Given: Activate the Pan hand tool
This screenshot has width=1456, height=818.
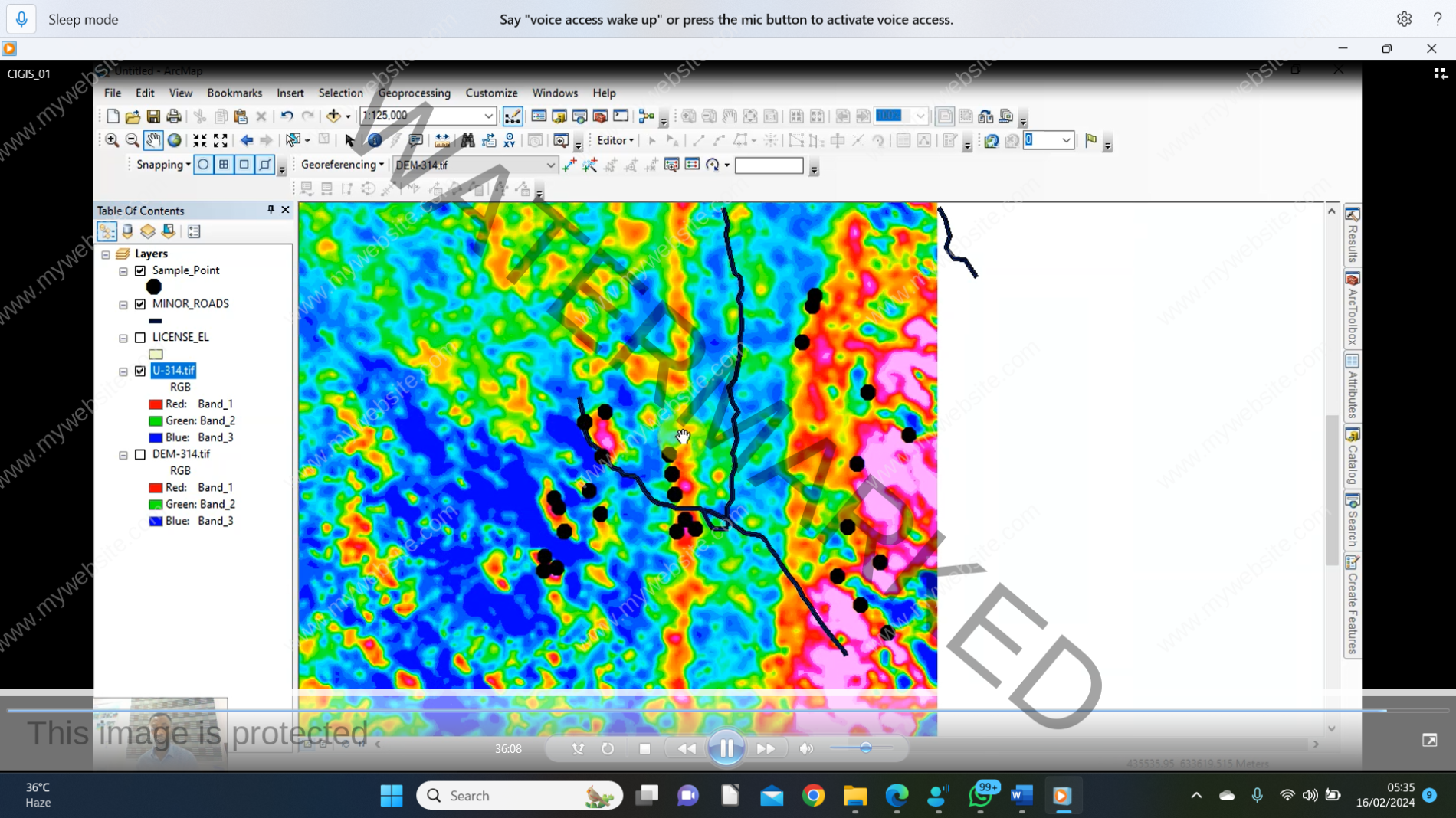Looking at the screenshot, I should pyautogui.click(x=153, y=140).
